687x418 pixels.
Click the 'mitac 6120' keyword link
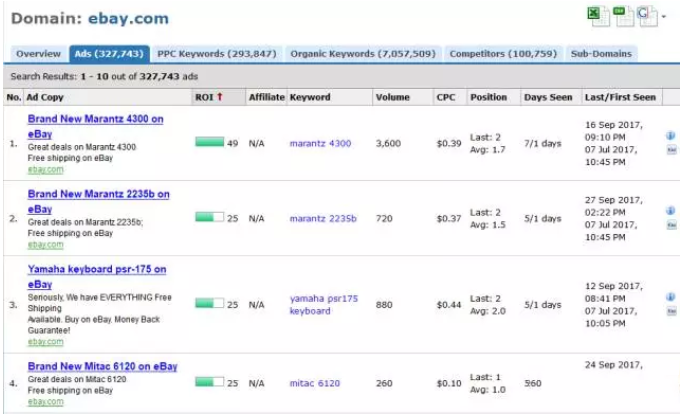315,382
